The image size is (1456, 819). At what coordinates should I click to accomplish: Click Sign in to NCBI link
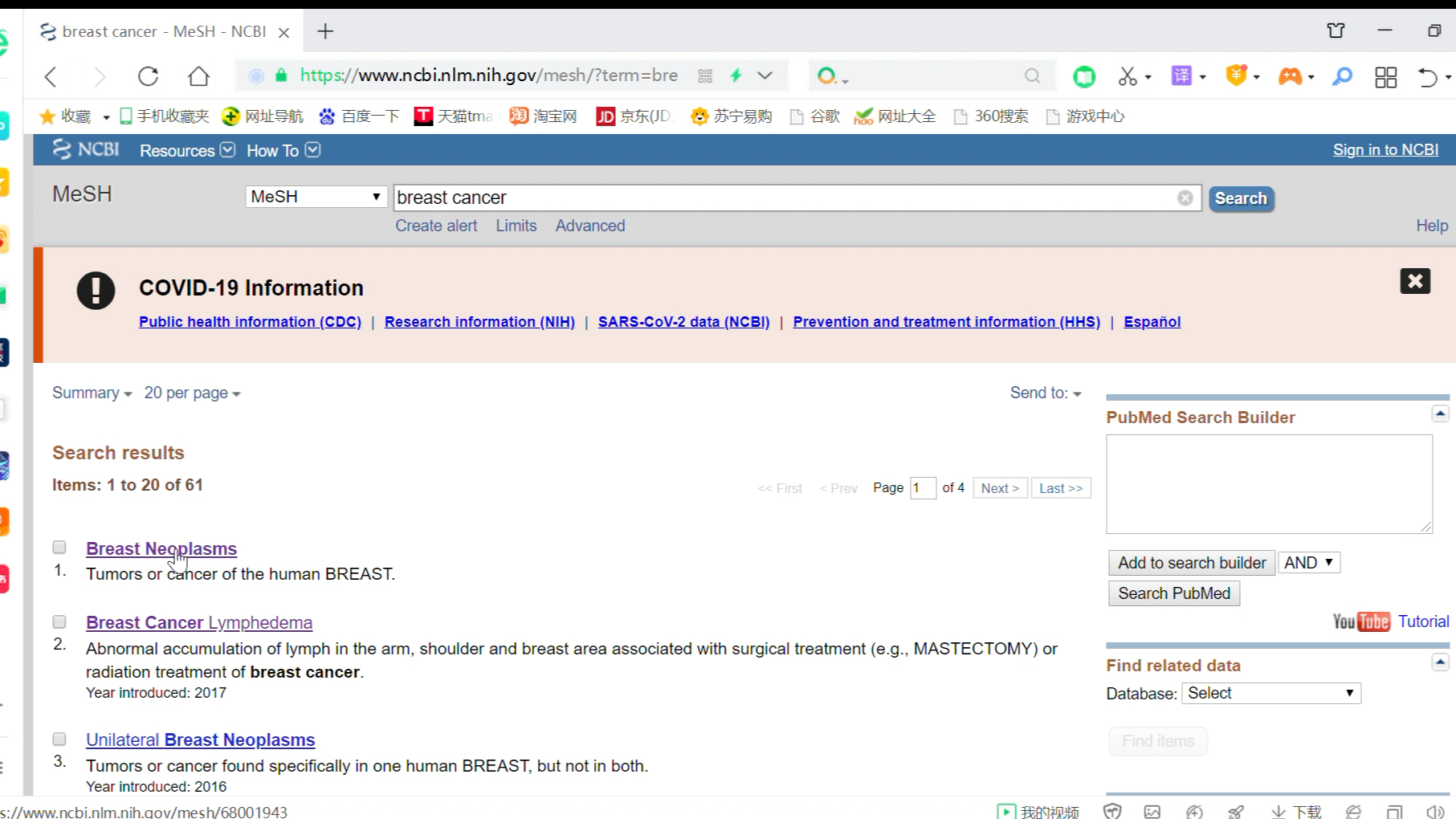[x=1385, y=149]
